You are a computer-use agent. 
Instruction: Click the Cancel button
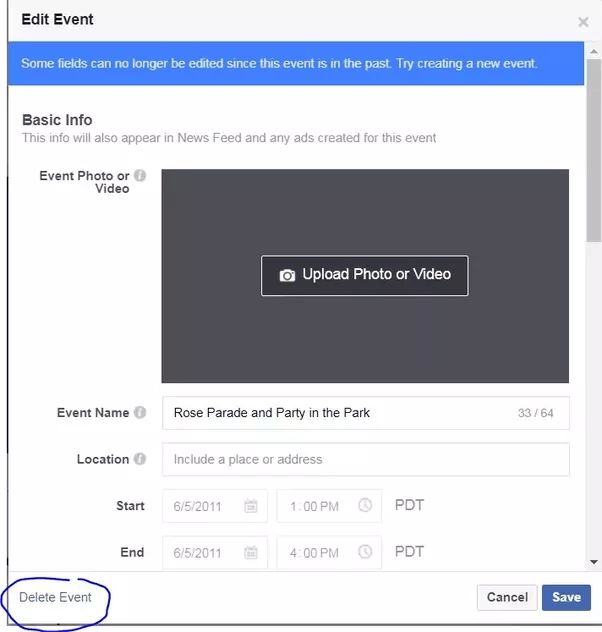507,597
